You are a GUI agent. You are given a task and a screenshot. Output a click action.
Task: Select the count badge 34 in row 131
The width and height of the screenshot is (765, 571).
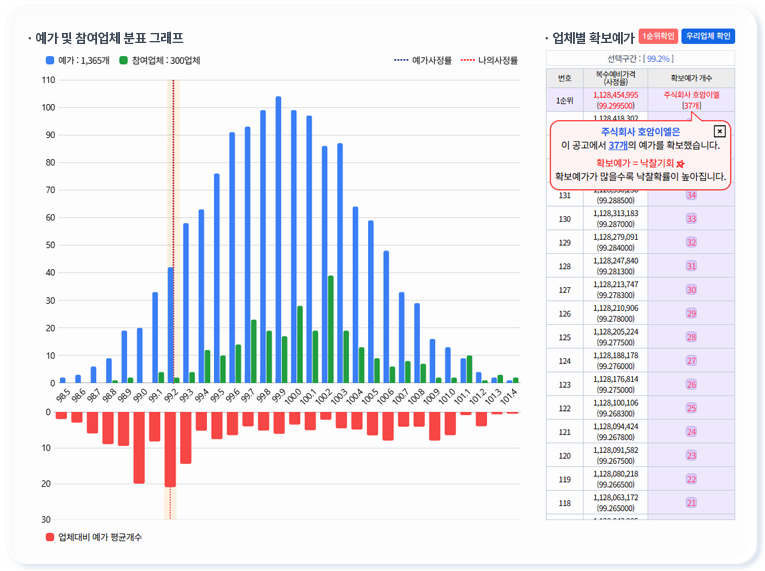691,195
